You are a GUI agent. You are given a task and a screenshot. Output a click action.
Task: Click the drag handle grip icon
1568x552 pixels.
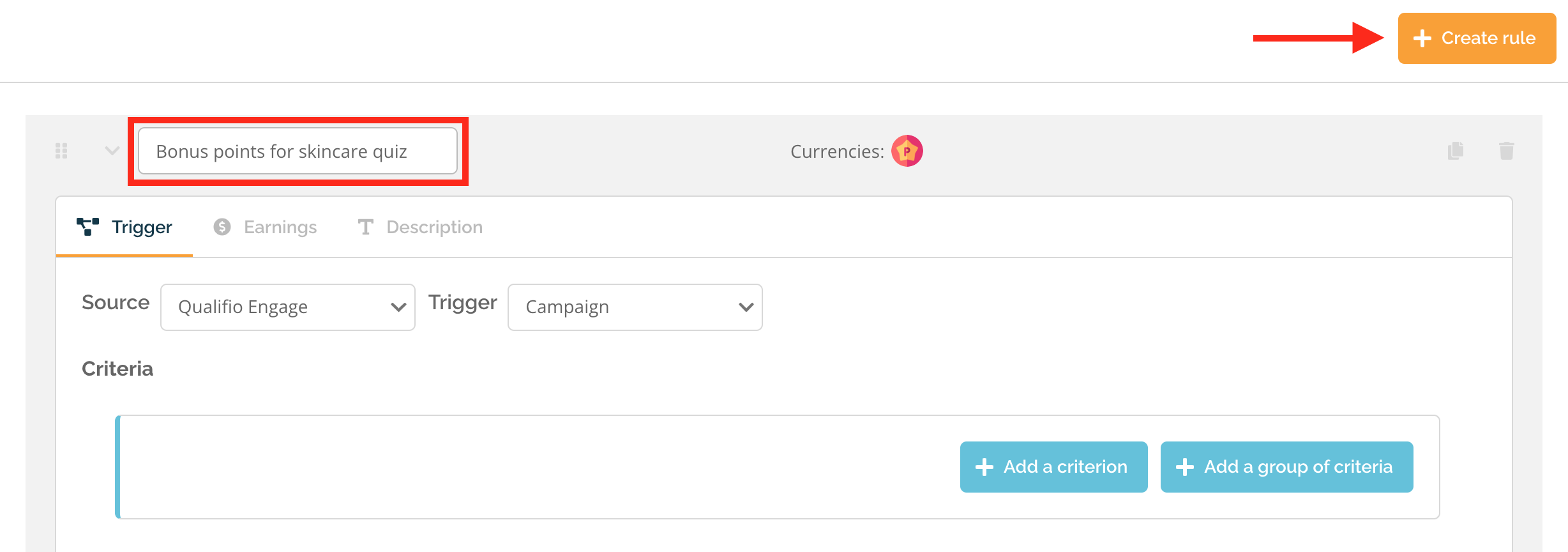click(x=61, y=151)
